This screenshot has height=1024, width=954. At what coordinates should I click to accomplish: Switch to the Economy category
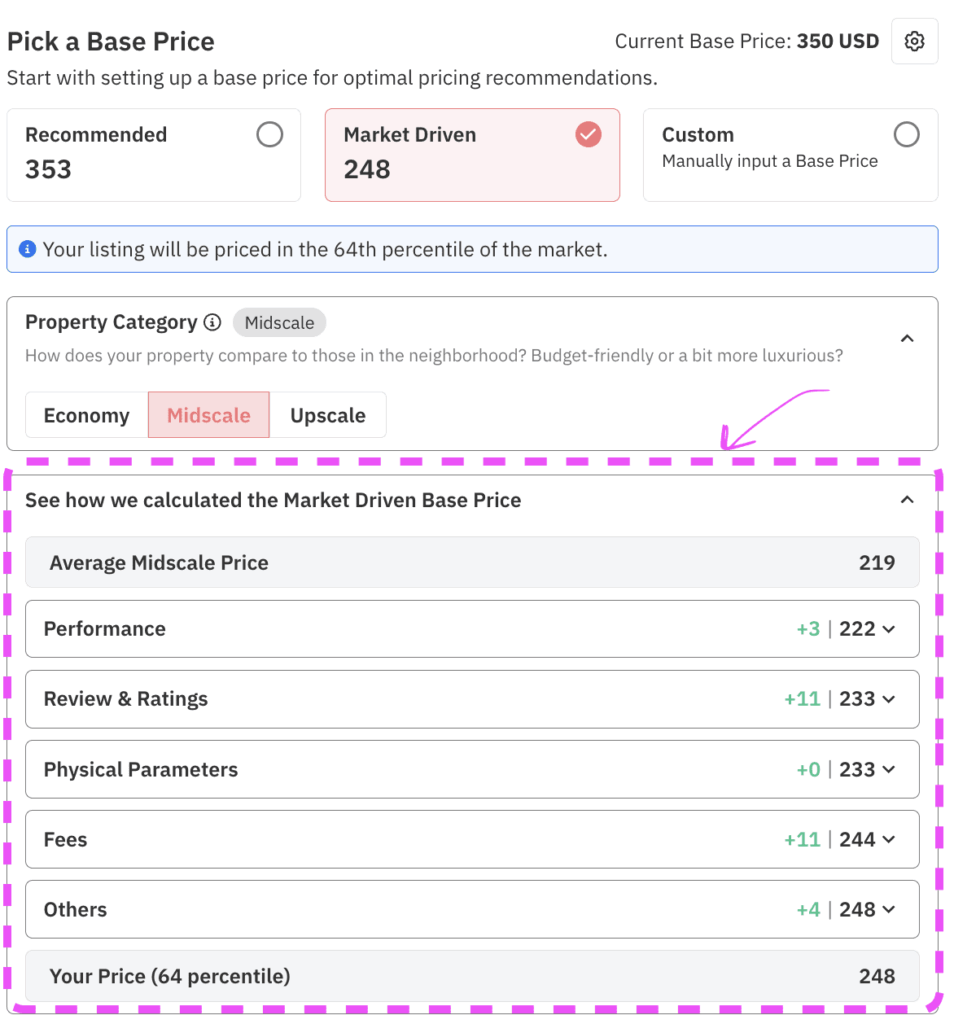pos(85,414)
